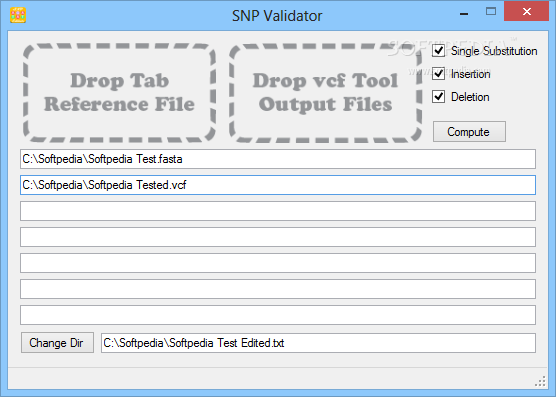This screenshot has width=556, height=397.
Task: Maximize the SNP Validator window
Action: tap(491, 12)
